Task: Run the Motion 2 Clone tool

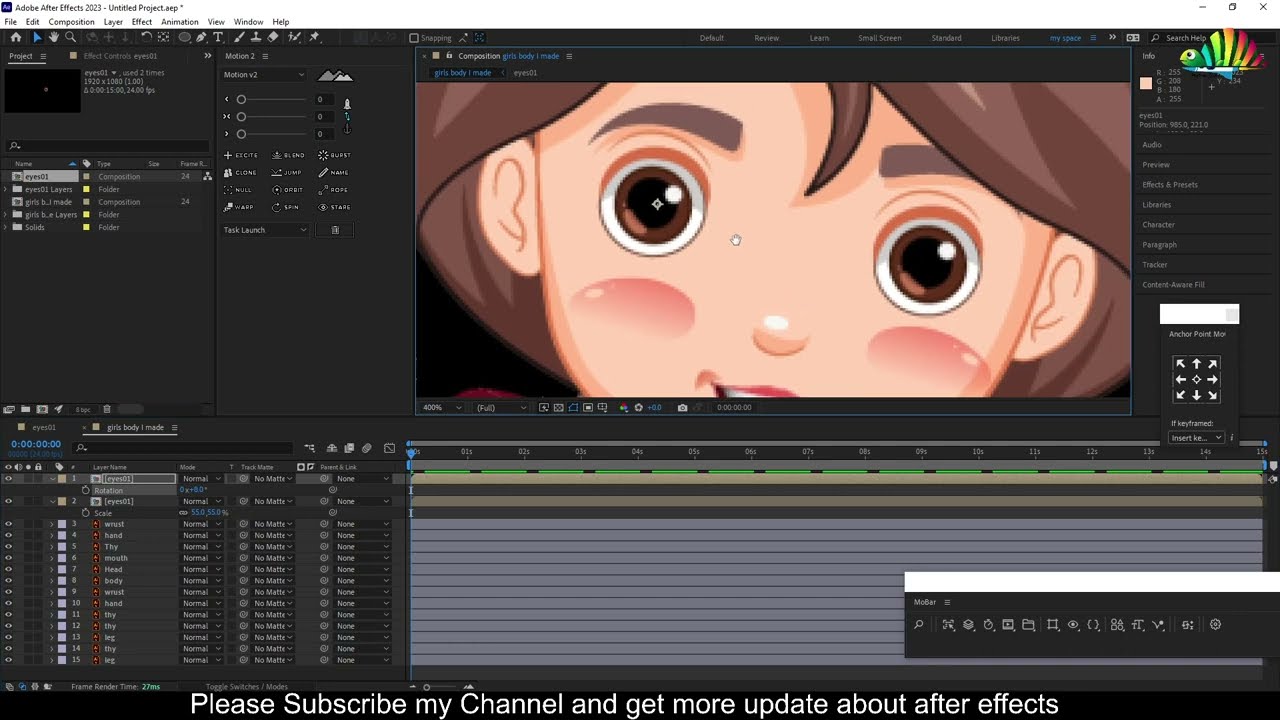Action: pos(241,172)
